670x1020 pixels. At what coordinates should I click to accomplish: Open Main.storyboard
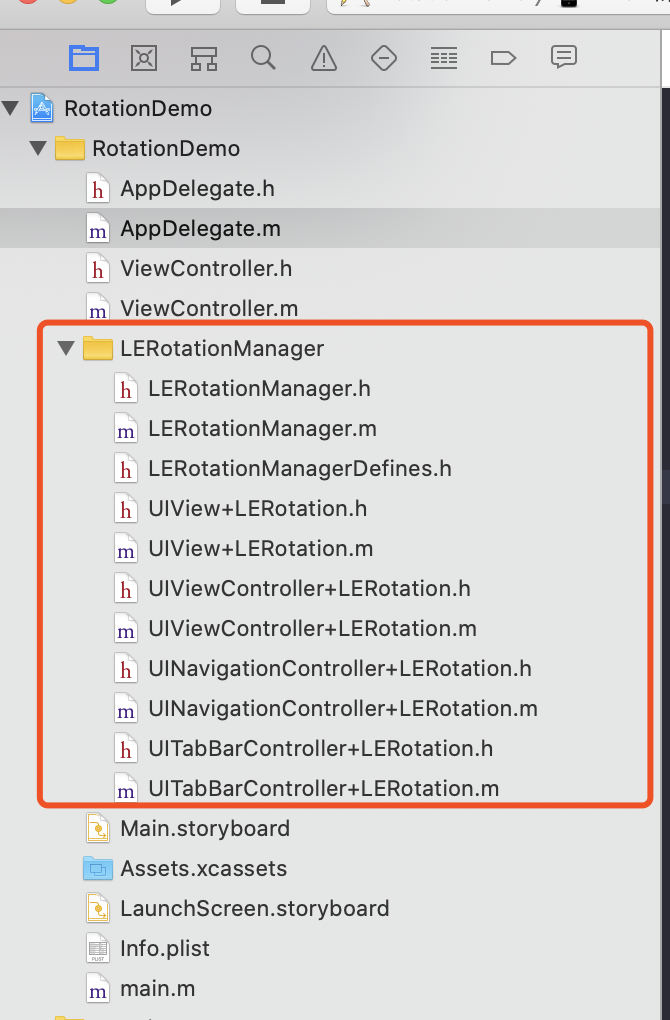204,828
